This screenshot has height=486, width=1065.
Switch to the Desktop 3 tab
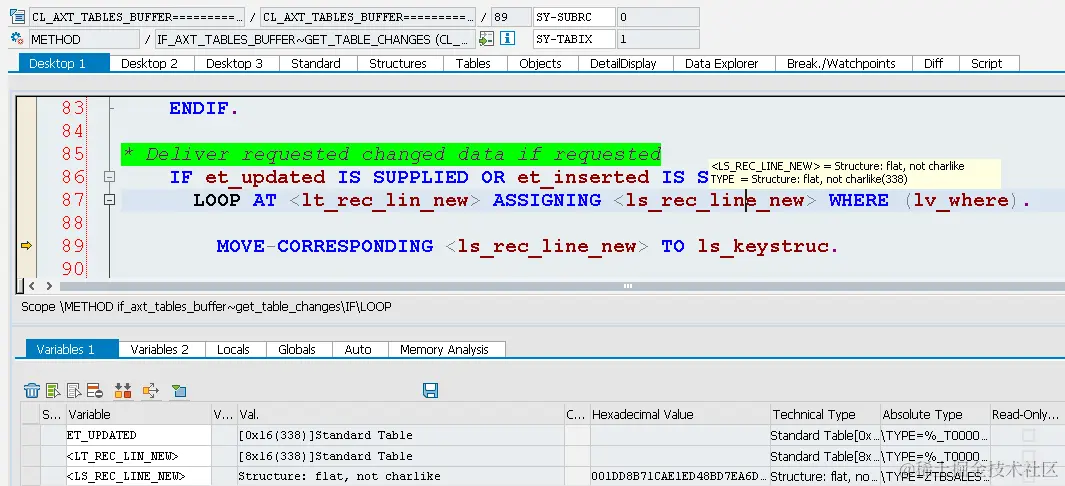pyautogui.click(x=234, y=63)
